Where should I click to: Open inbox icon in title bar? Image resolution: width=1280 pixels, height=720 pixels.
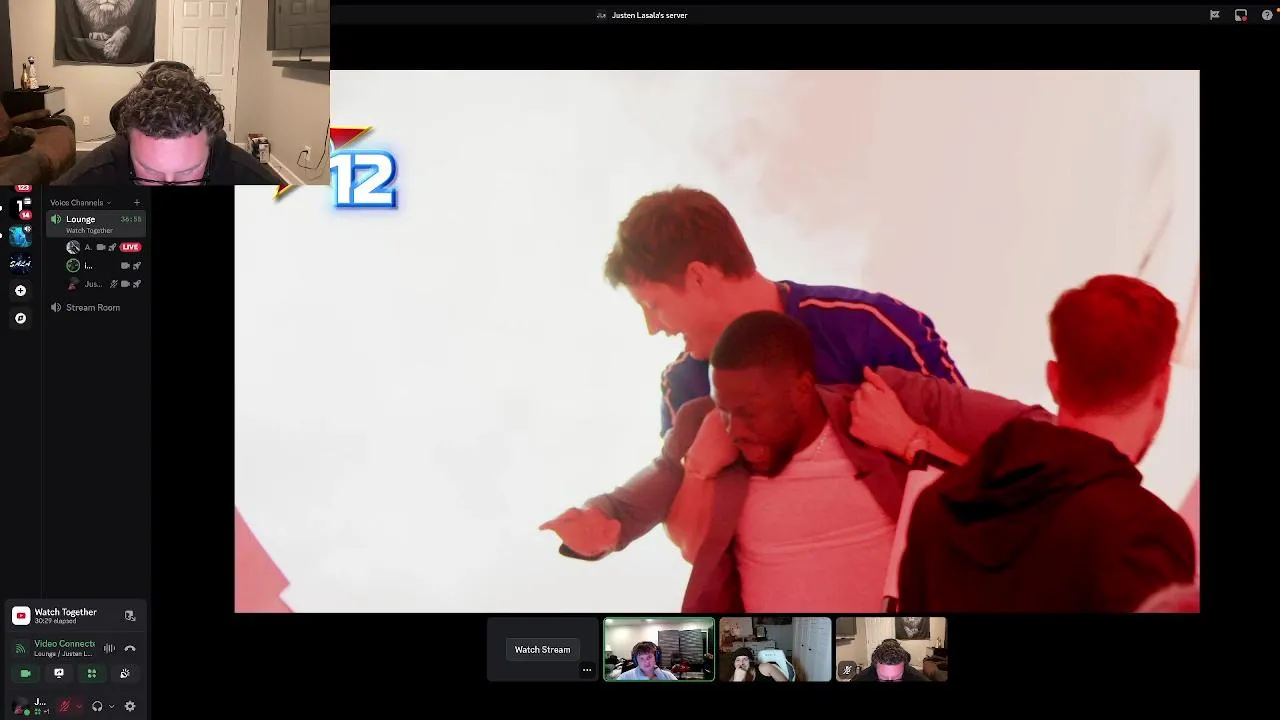pyautogui.click(x=1241, y=15)
